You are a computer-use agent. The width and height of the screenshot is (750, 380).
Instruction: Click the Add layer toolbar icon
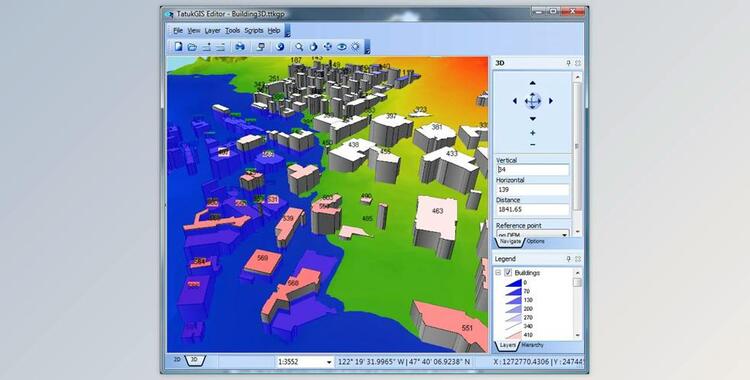206,46
